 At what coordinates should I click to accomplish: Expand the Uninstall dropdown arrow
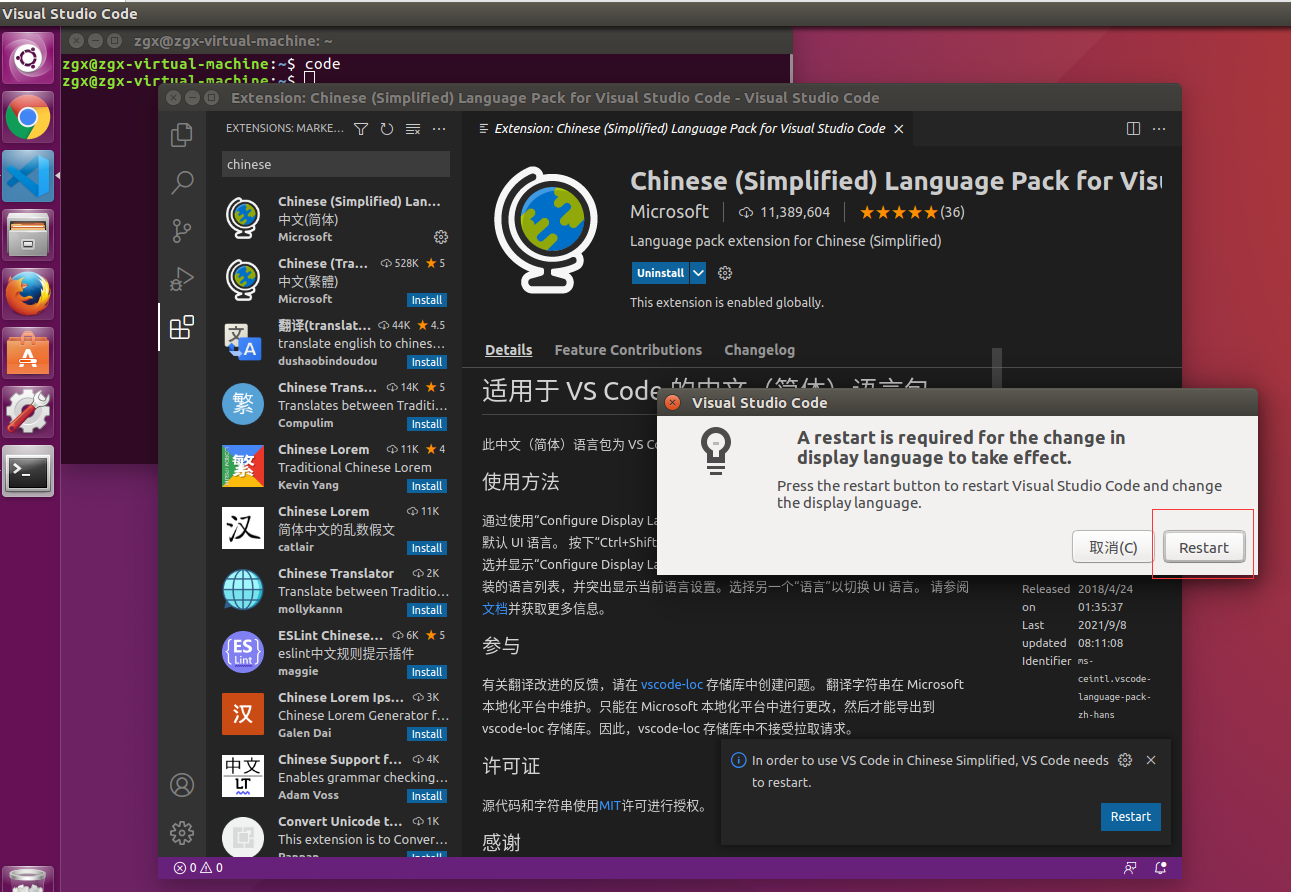point(698,273)
